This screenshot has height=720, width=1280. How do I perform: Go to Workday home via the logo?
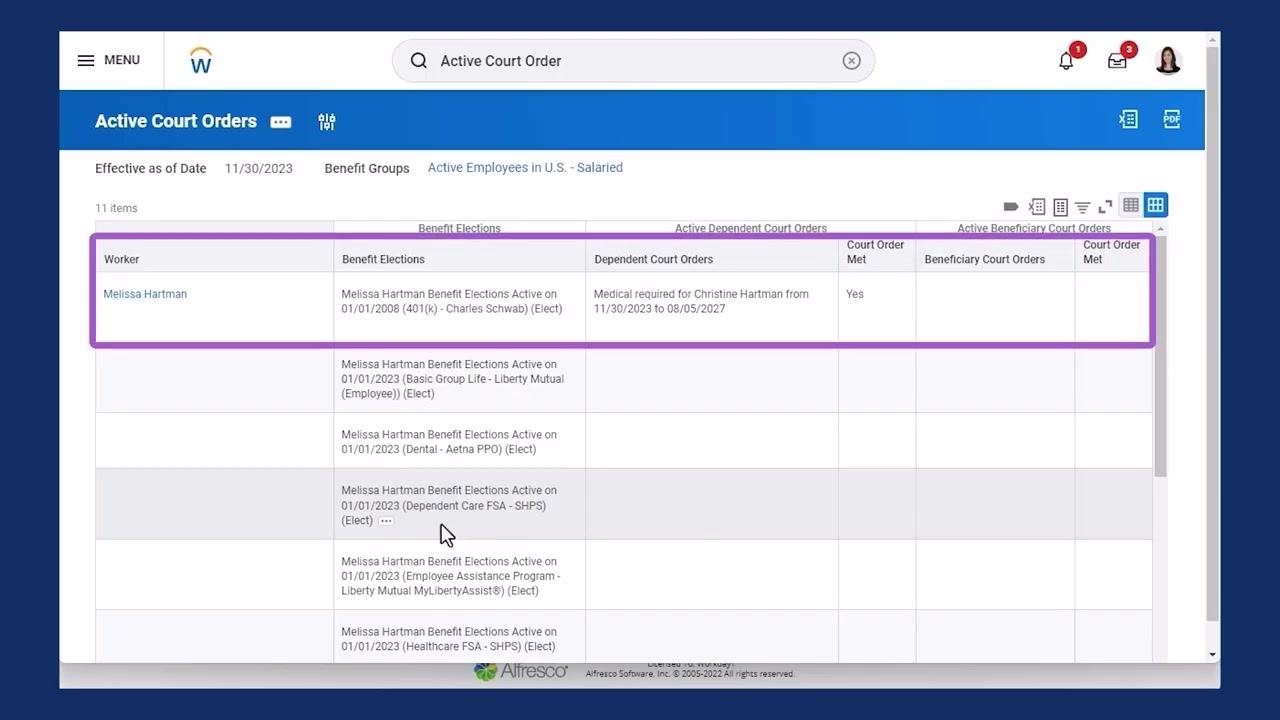(200, 60)
